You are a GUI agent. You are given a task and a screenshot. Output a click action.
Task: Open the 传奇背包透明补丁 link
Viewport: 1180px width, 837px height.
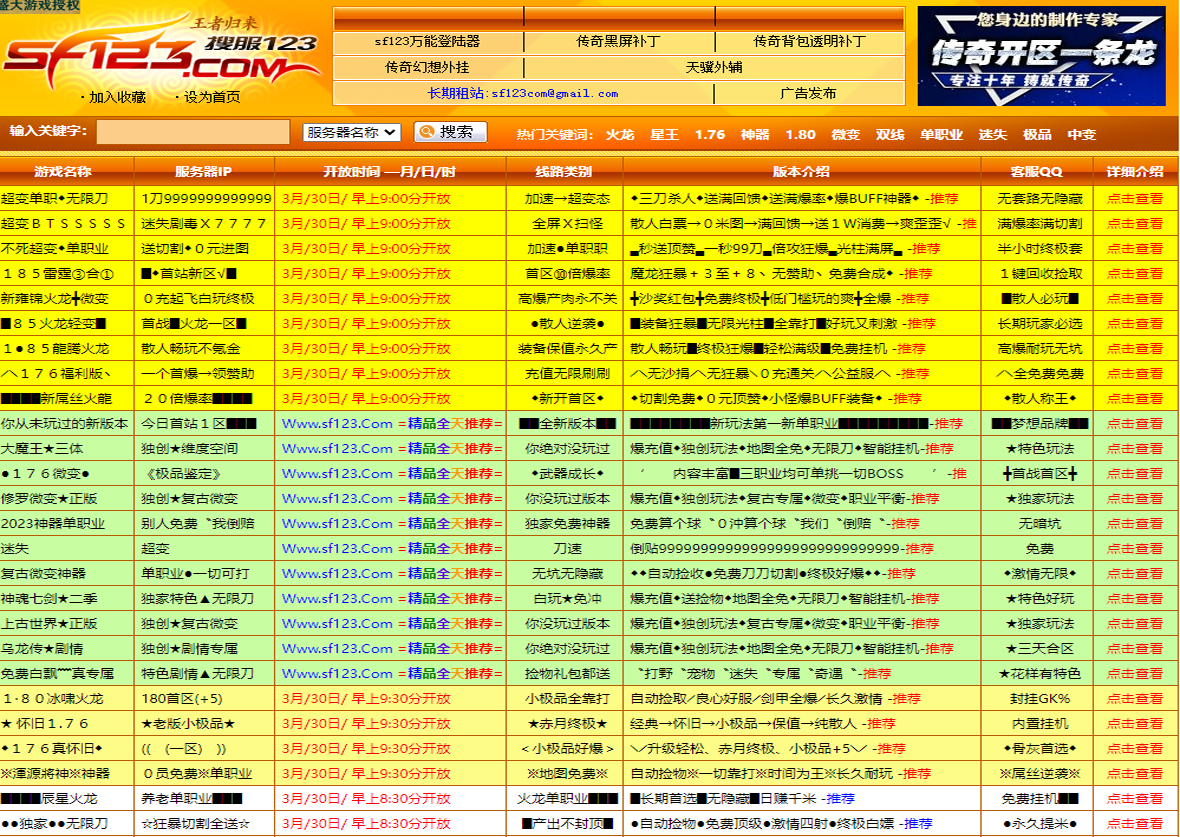coord(809,42)
